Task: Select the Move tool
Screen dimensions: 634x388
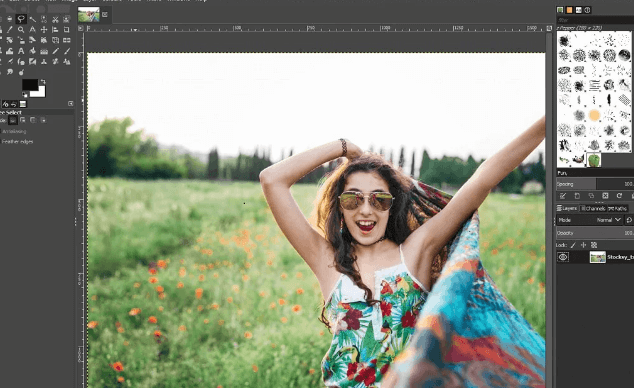Action: coord(44,30)
